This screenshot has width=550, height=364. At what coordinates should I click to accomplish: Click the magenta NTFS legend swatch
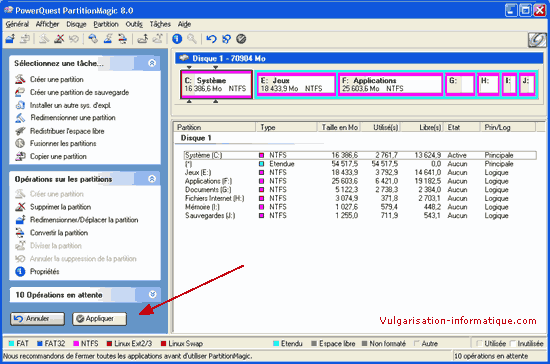tap(76, 343)
